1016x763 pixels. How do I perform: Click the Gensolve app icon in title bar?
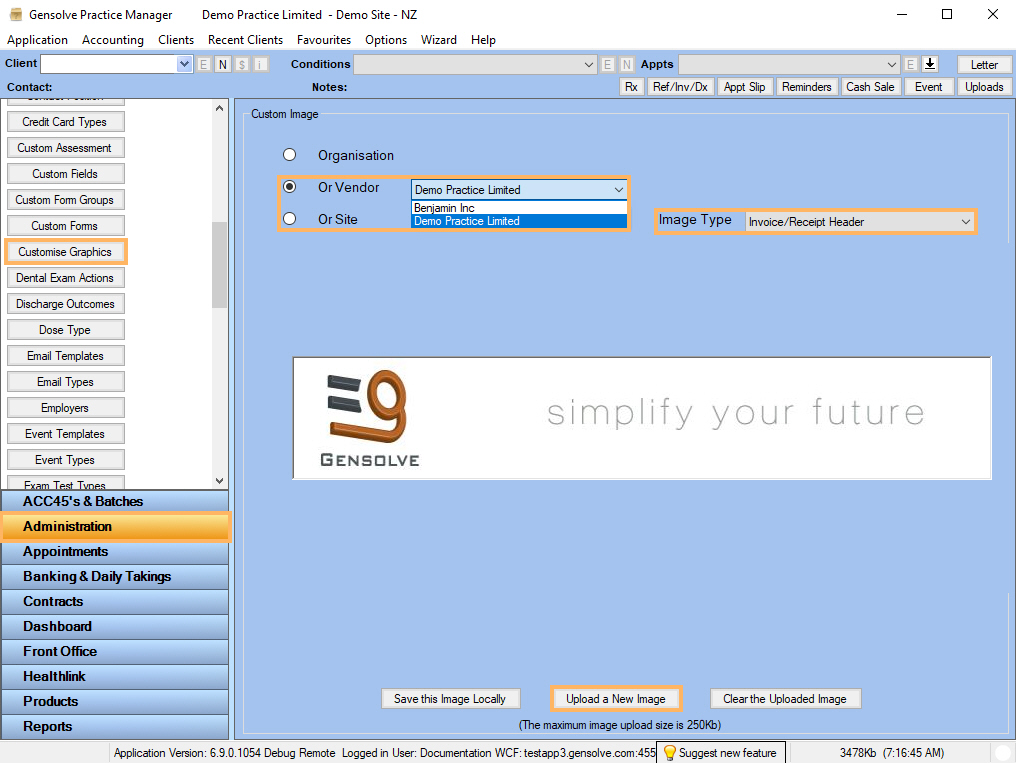tap(16, 14)
